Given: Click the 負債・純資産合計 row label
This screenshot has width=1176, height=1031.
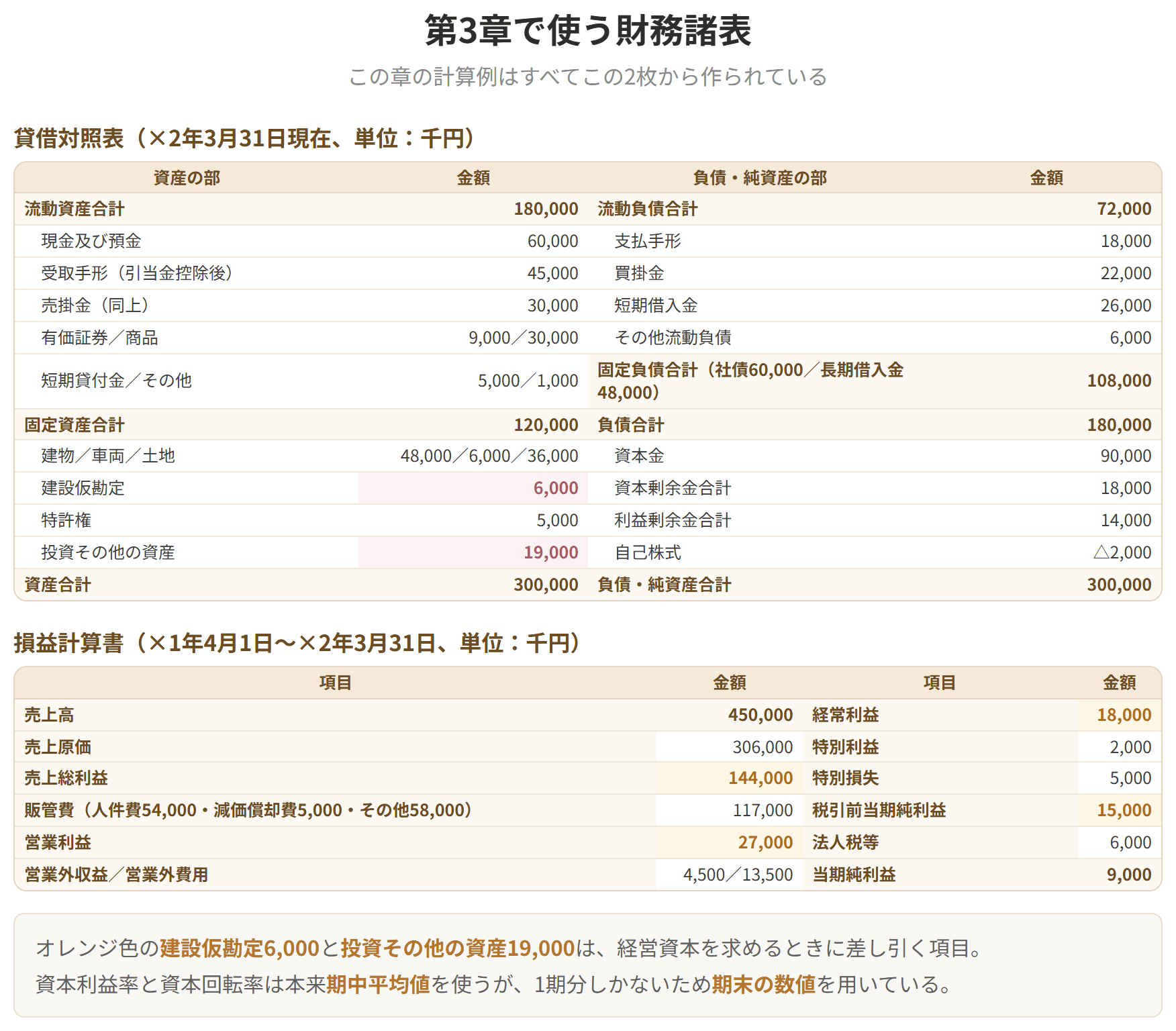Looking at the screenshot, I should 665,585.
